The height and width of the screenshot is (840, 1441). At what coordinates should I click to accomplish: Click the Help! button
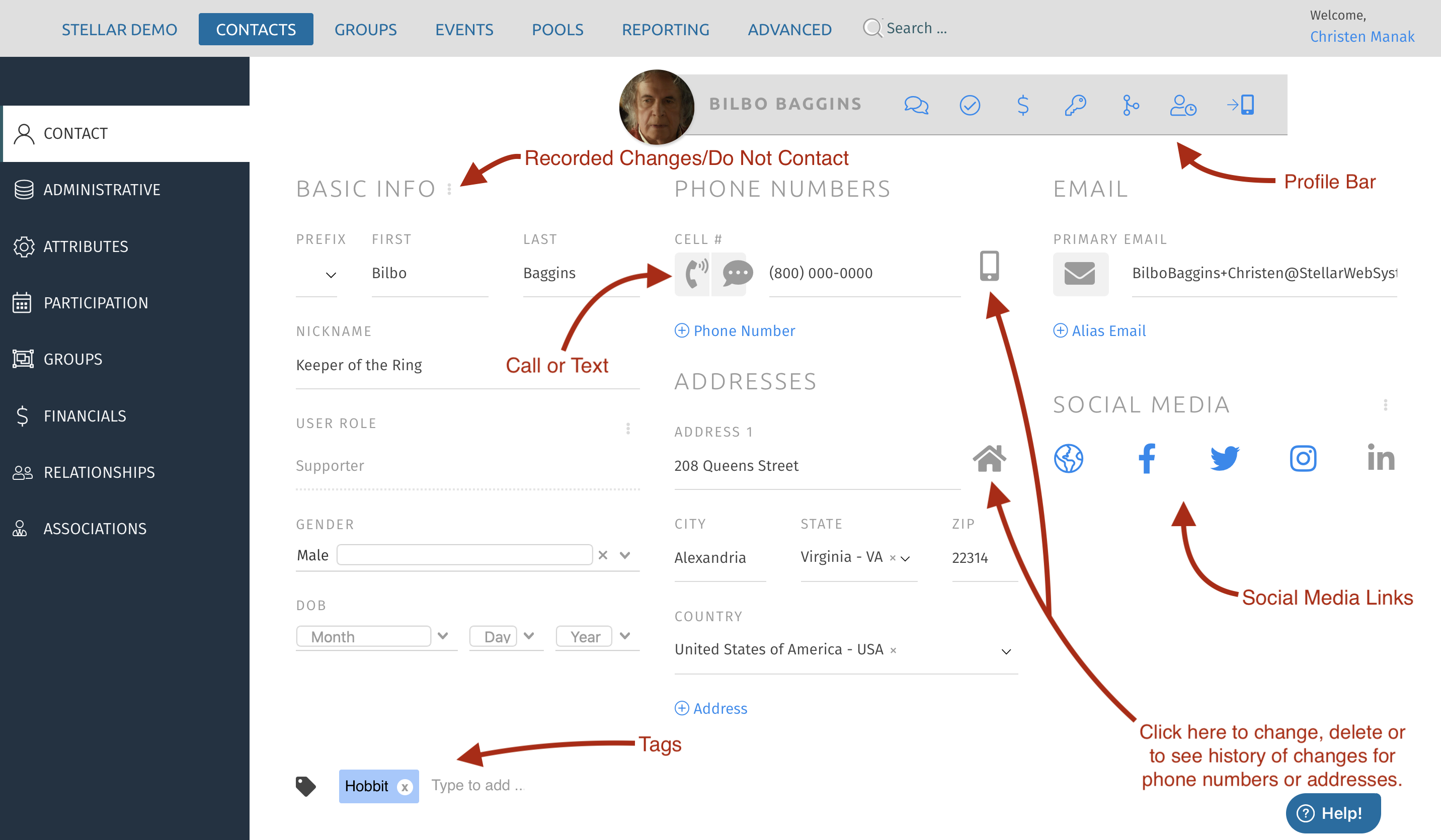click(1332, 812)
